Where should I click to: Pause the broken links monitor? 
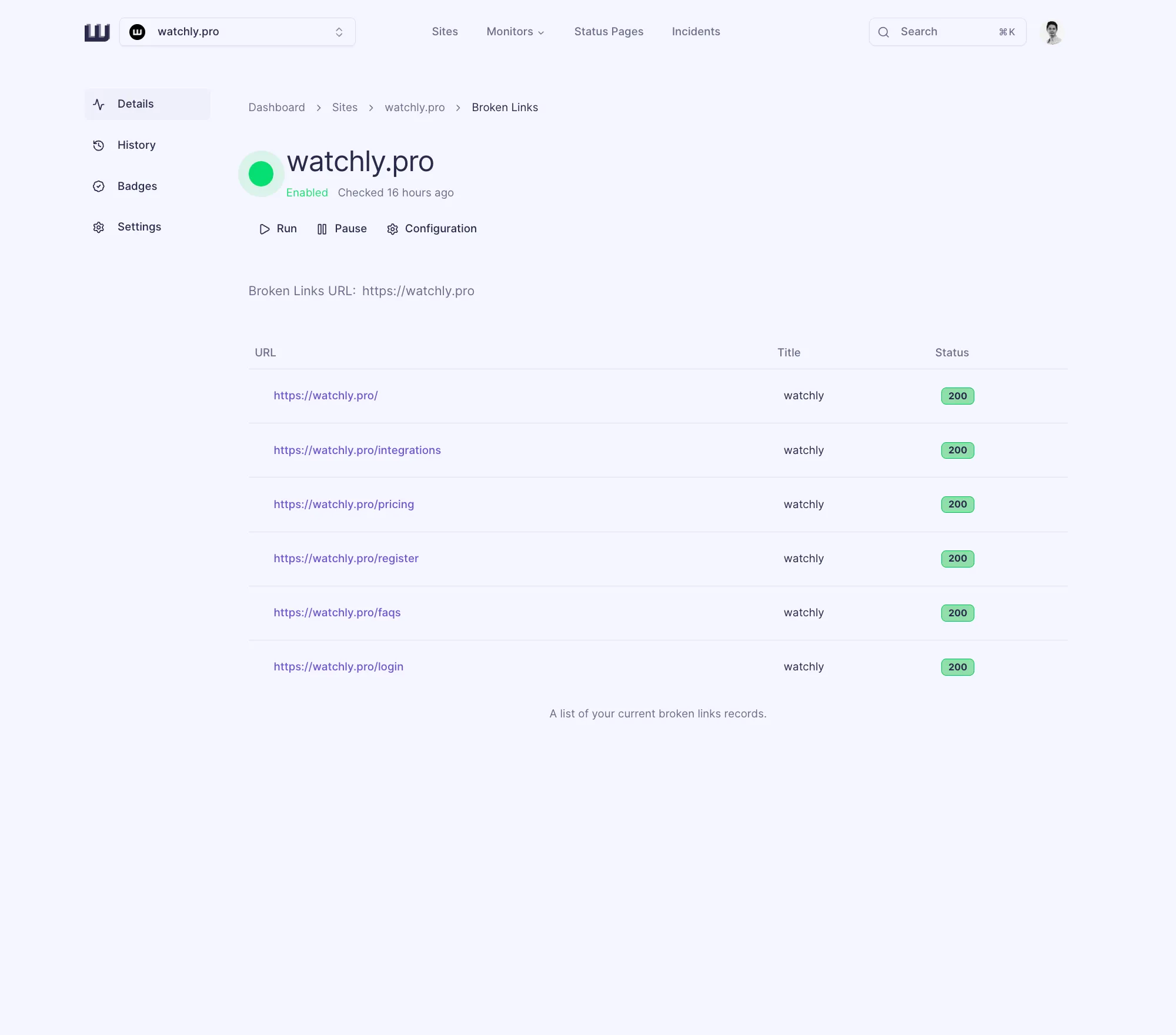coord(342,229)
